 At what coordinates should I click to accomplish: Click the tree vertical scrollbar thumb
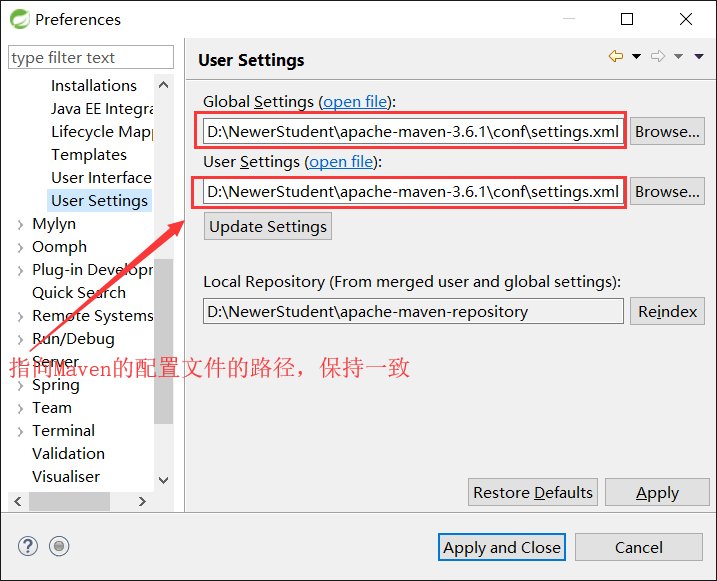[163, 341]
